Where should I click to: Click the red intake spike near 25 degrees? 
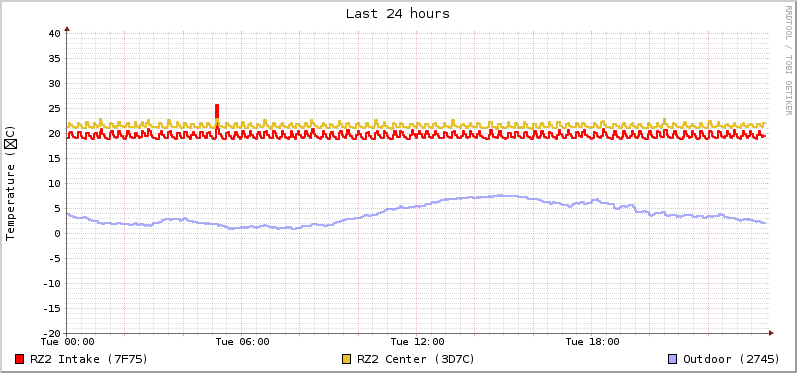pyautogui.click(x=217, y=112)
